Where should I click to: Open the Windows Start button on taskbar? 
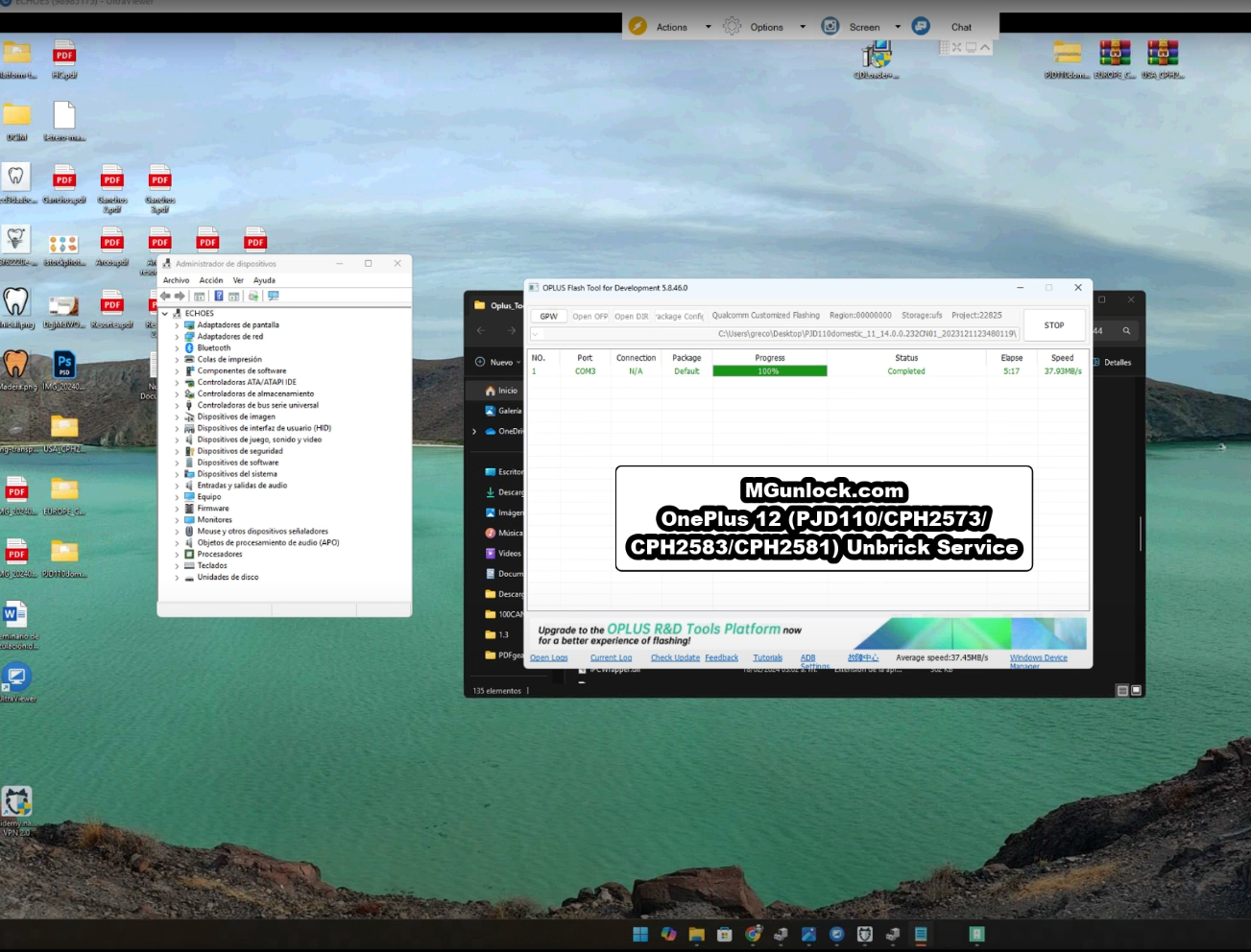(640, 935)
